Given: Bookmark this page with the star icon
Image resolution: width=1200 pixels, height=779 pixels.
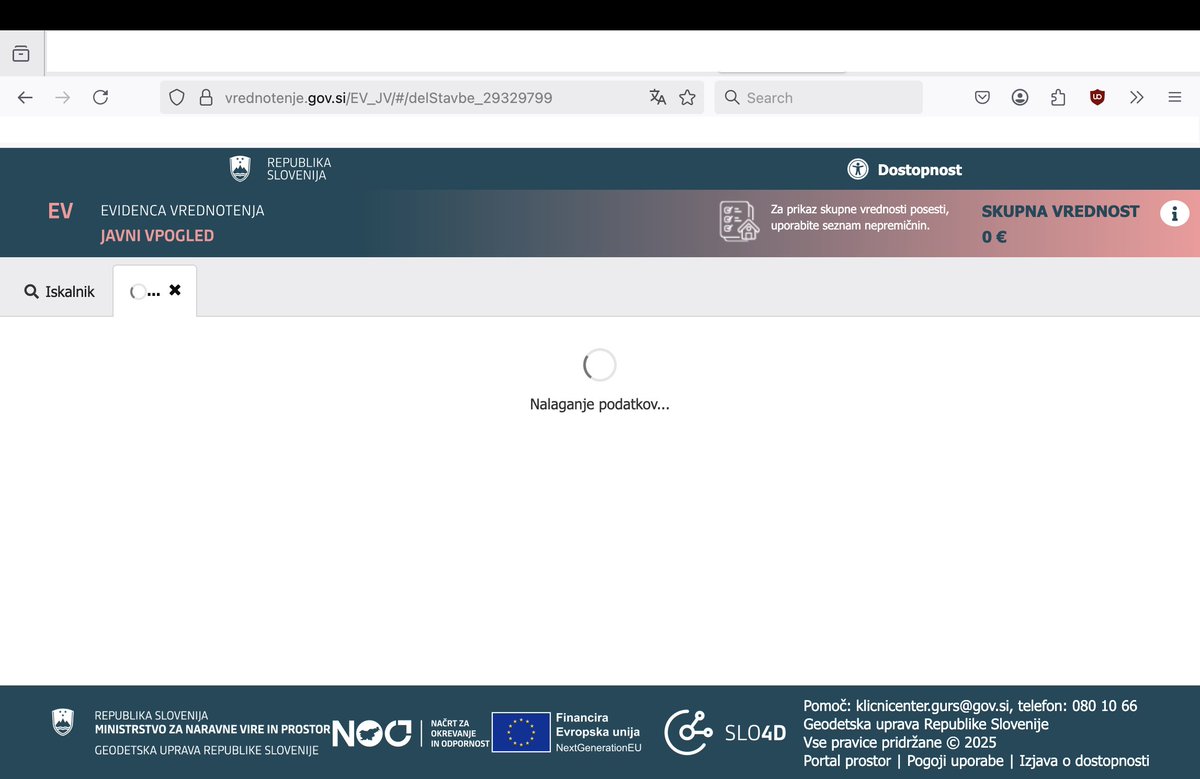Looking at the screenshot, I should tap(687, 97).
